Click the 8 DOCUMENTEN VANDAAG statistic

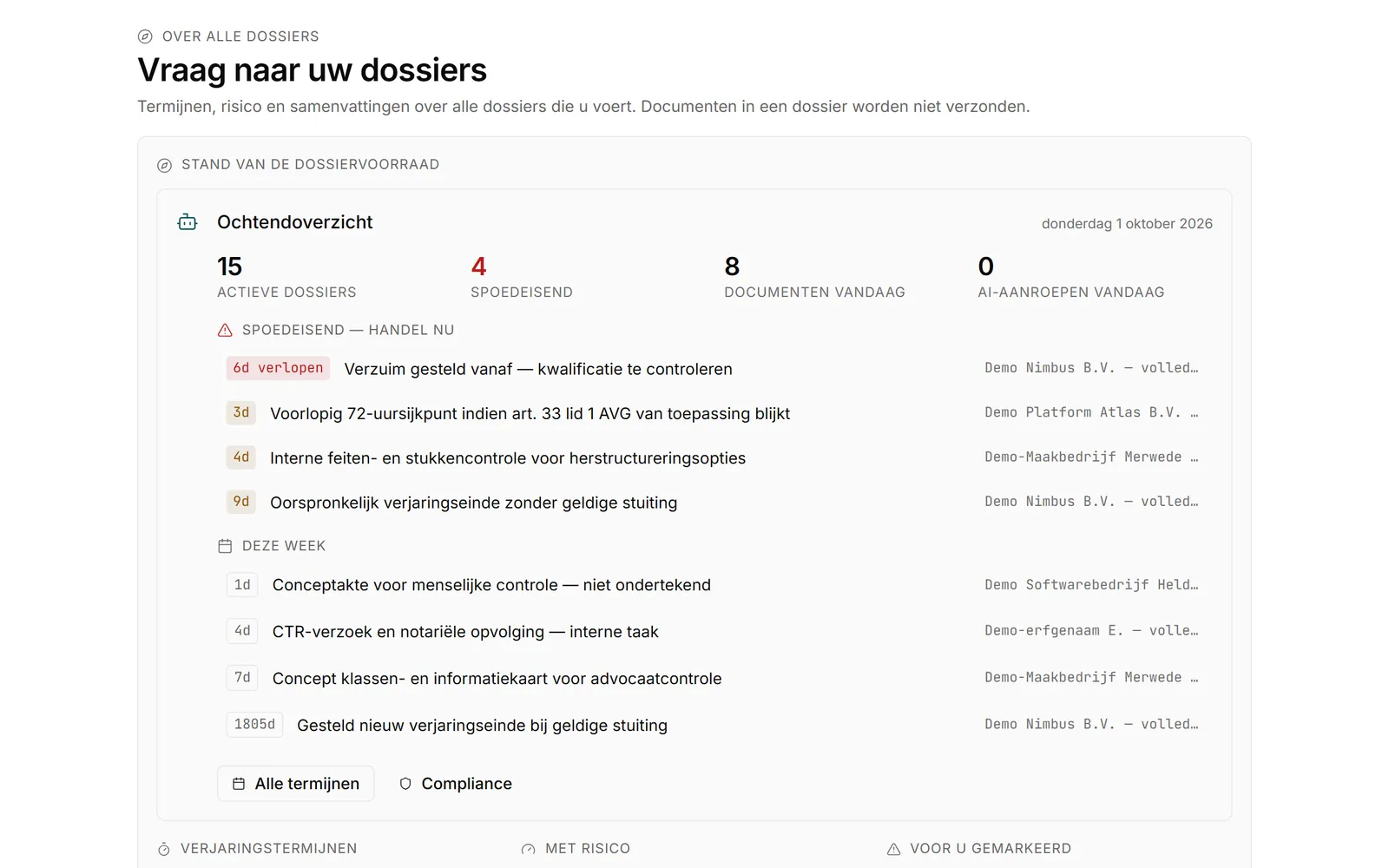814,277
